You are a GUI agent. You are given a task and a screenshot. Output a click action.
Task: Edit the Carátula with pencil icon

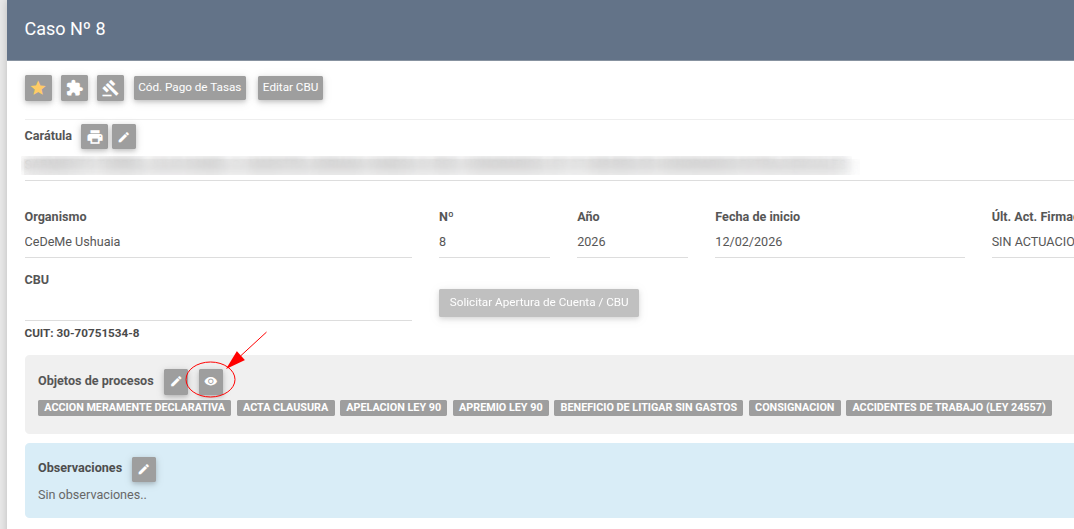click(123, 137)
